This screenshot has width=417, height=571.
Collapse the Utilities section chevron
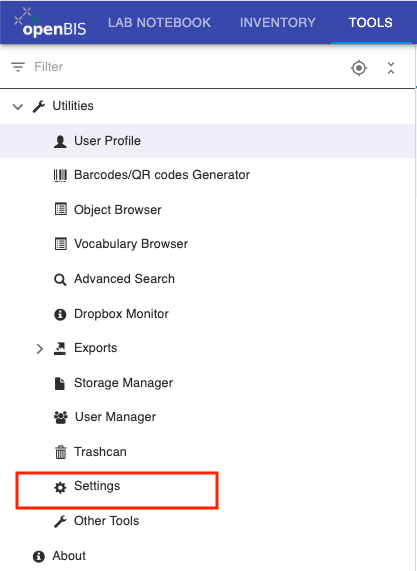[18, 107]
